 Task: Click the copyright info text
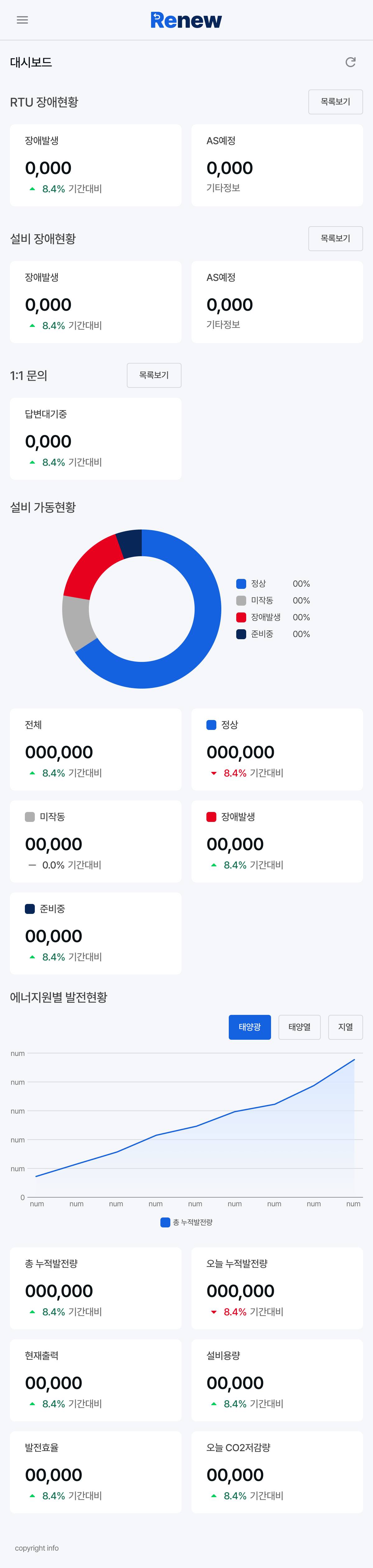[x=37, y=1548]
